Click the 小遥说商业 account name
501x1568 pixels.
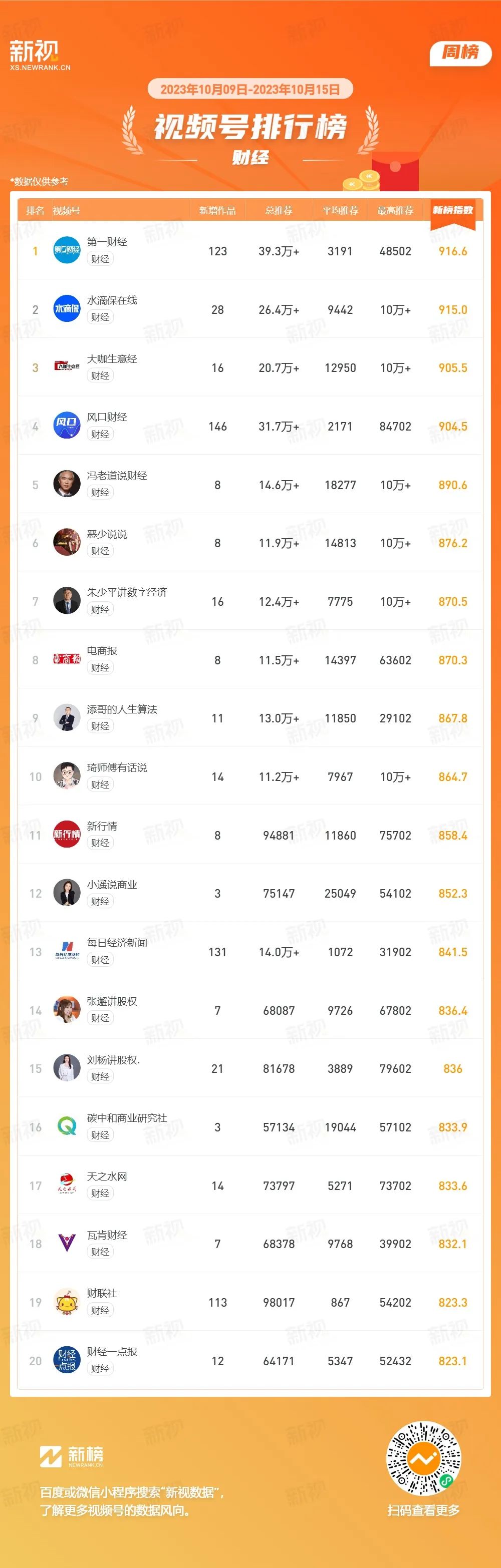click(112, 885)
